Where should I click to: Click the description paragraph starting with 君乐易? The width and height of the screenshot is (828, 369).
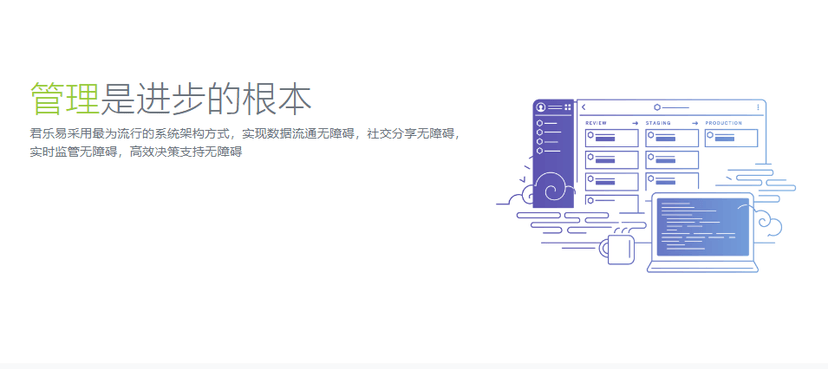coord(246,143)
